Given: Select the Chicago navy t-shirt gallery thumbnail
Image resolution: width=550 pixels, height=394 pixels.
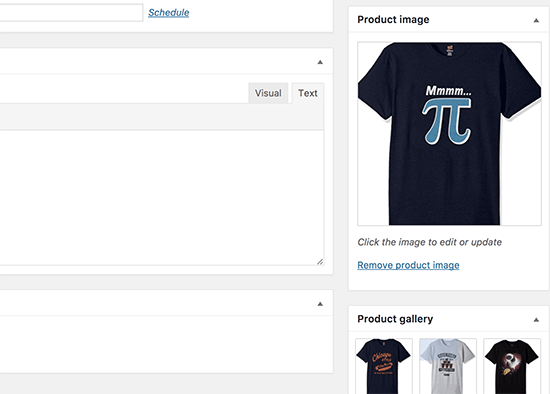Looking at the screenshot, I should [384, 366].
